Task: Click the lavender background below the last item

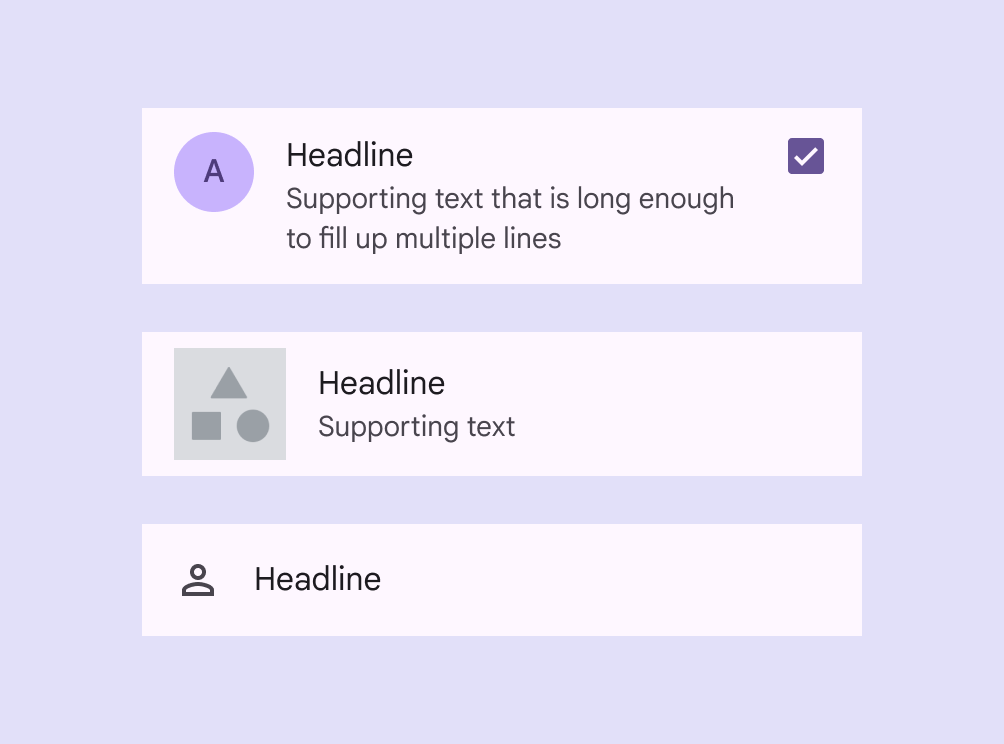Action: [502, 692]
